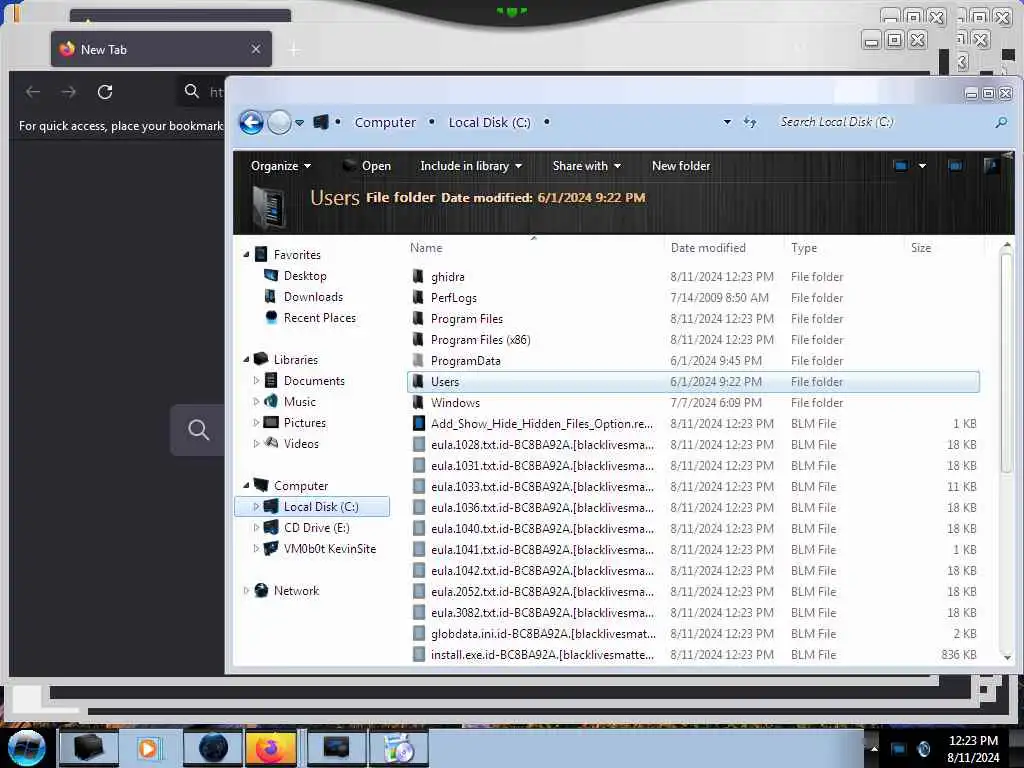
Task: Click the search magnifier icon in Explorer
Action: point(1001,122)
